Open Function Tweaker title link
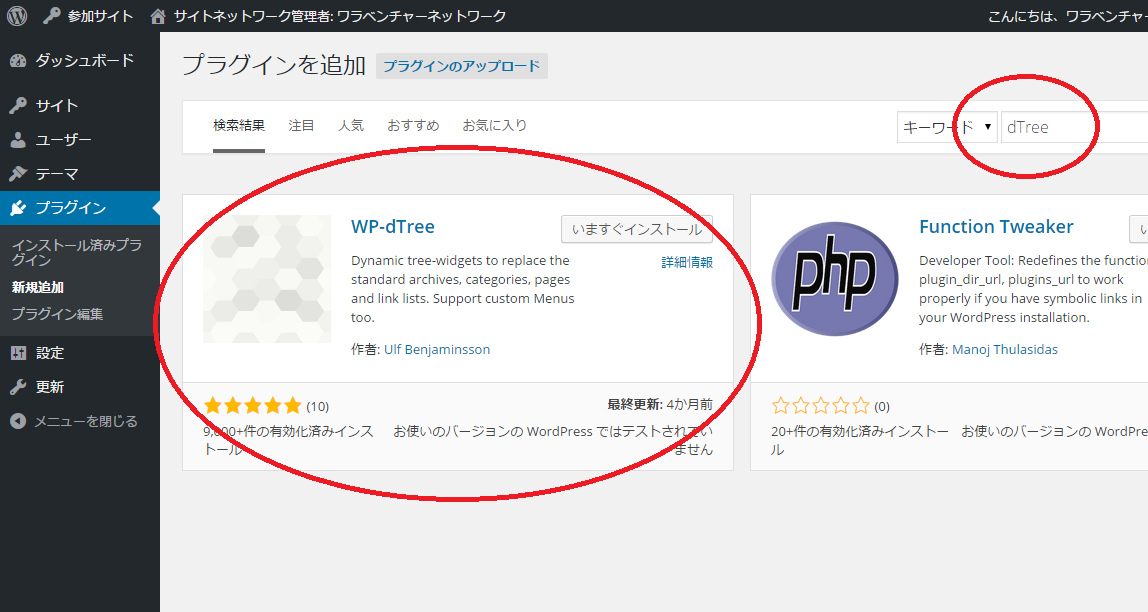Viewport: 1148px width, 612px height. pyautogui.click(x=996, y=227)
